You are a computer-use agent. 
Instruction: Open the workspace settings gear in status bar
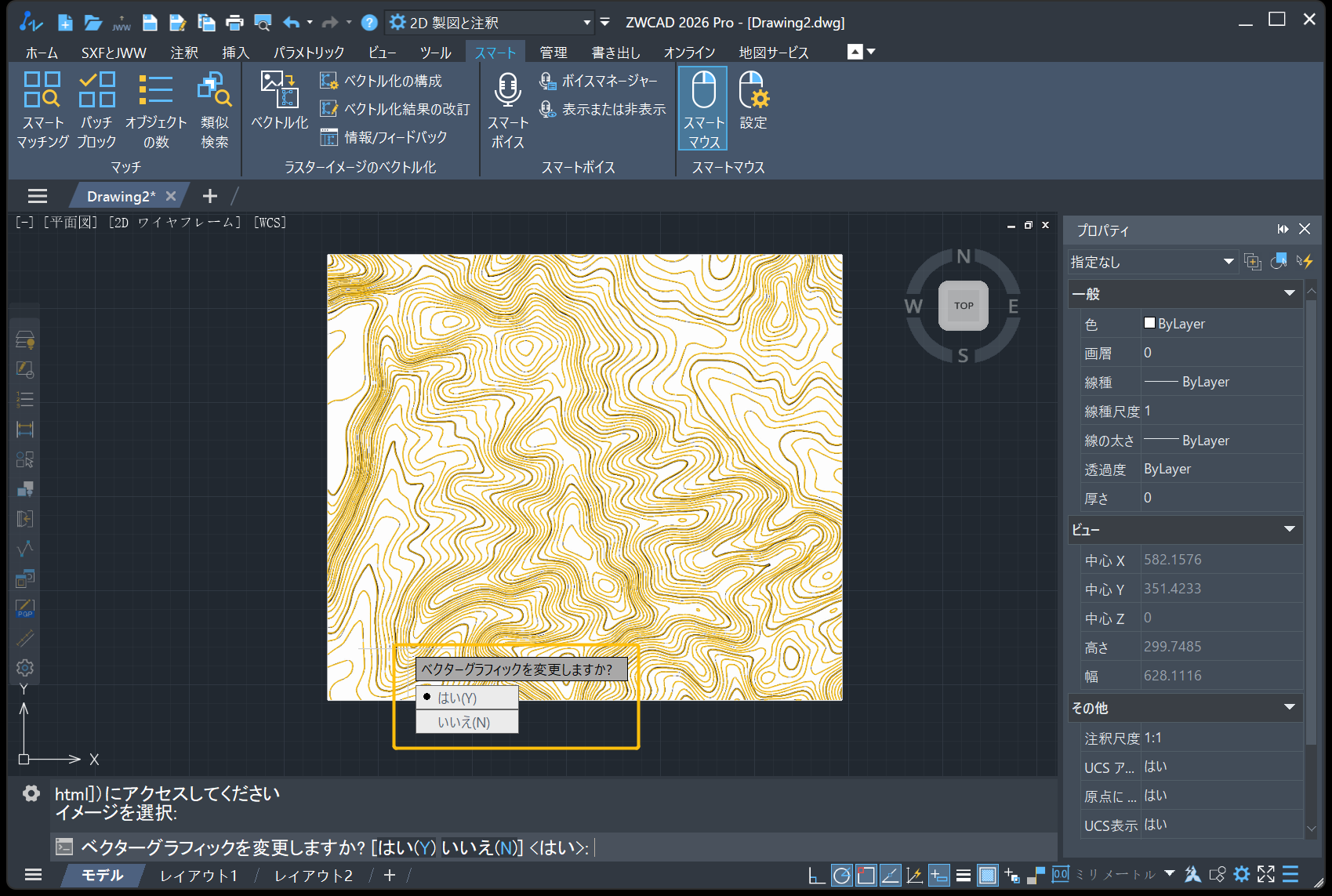tap(1242, 875)
